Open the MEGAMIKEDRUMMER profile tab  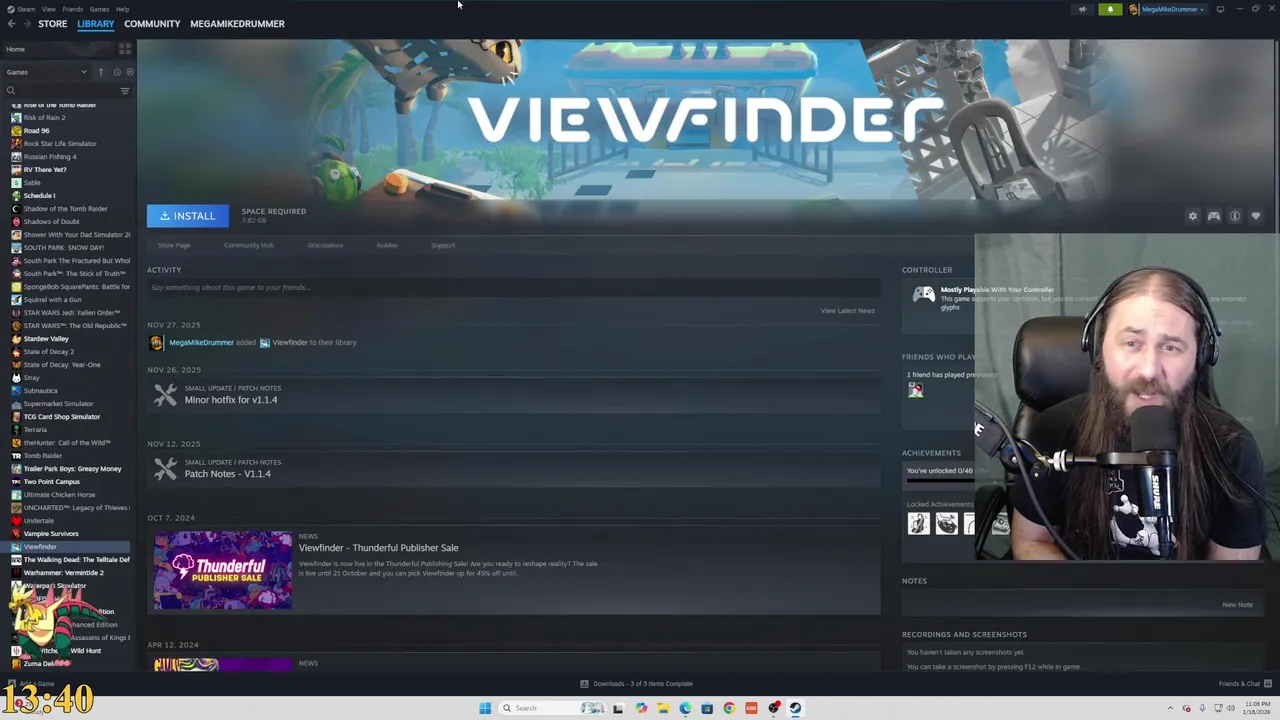pos(237,24)
